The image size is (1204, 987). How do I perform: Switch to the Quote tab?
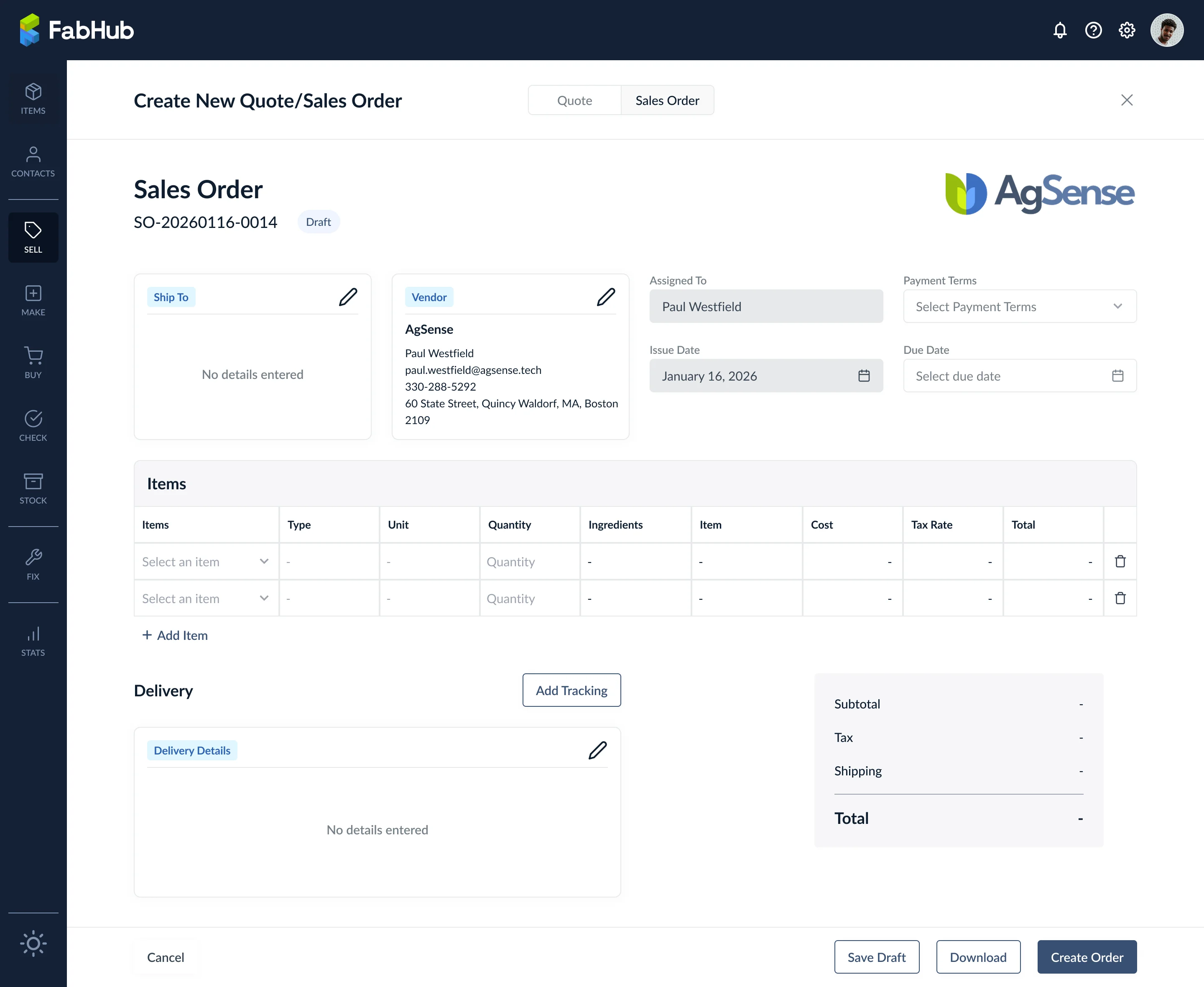tap(574, 101)
